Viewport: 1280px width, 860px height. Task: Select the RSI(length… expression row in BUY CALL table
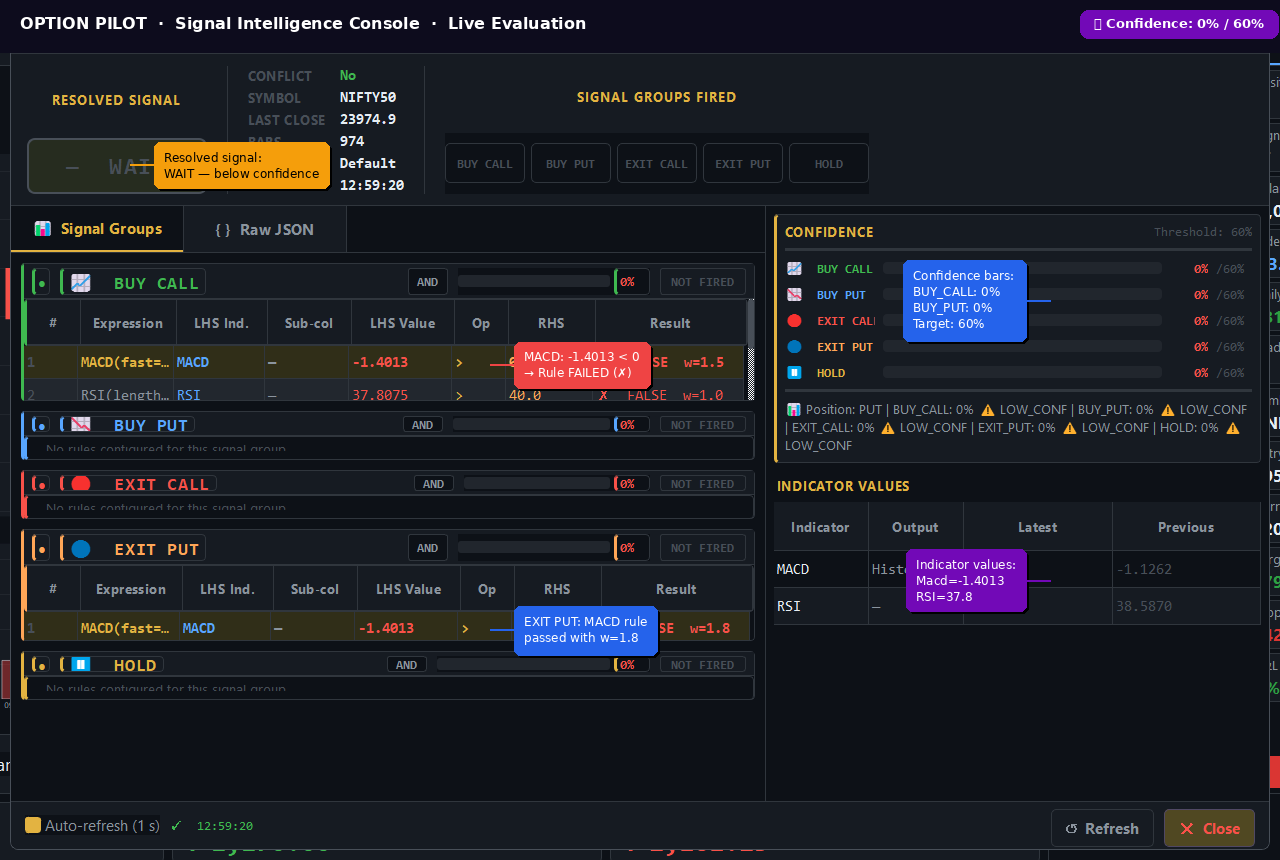tap(386, 391)
